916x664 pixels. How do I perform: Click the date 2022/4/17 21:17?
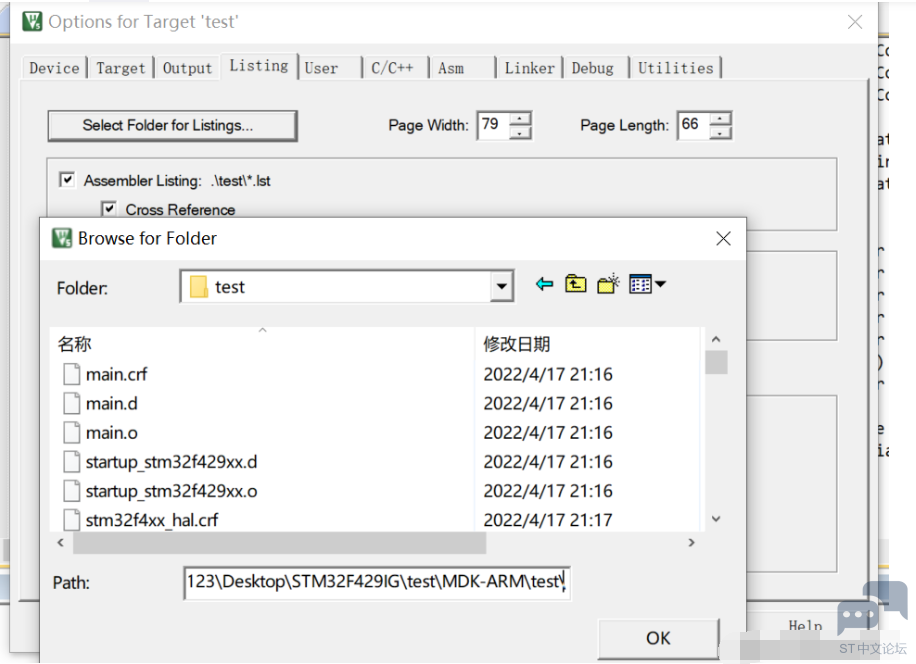[x=548, y=520]
